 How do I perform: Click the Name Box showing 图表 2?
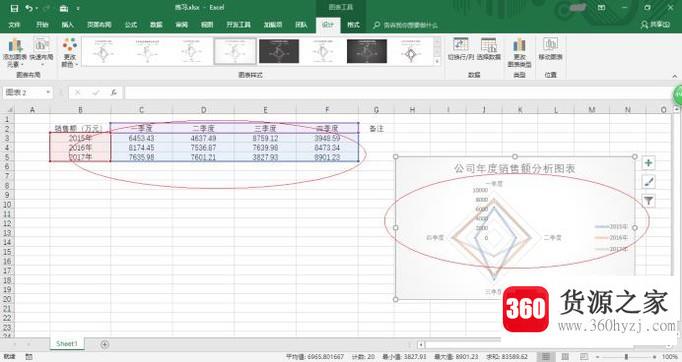[x=23, y=92]
